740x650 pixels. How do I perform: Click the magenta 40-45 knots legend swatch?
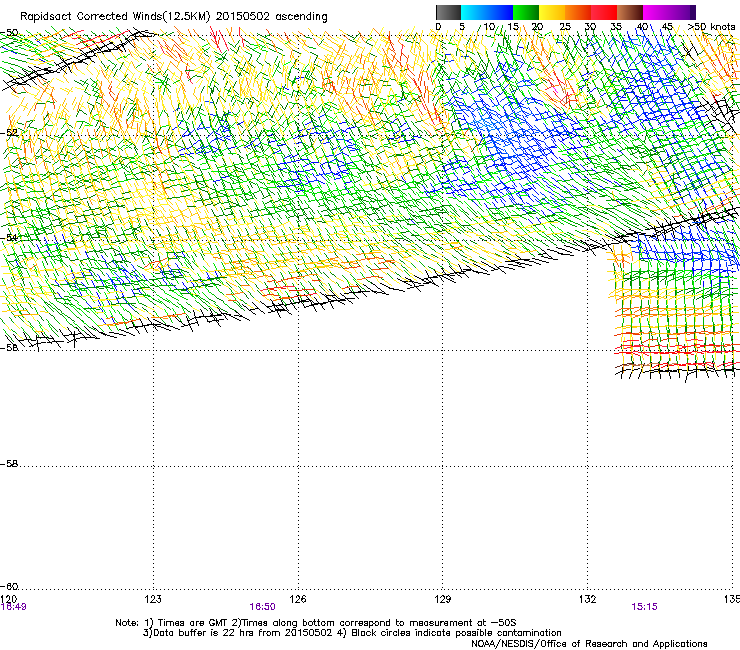[656, 12]
